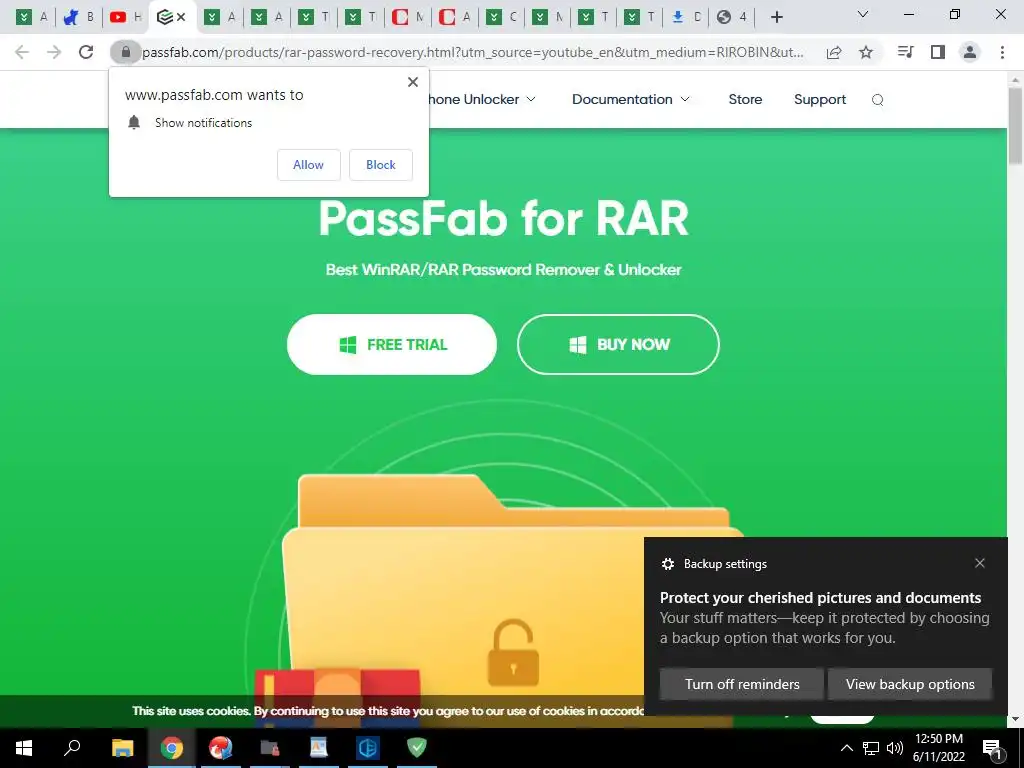Click the scrollbar up arrow
Viewport: 1024px width, 768px height.
[1016, 80]
